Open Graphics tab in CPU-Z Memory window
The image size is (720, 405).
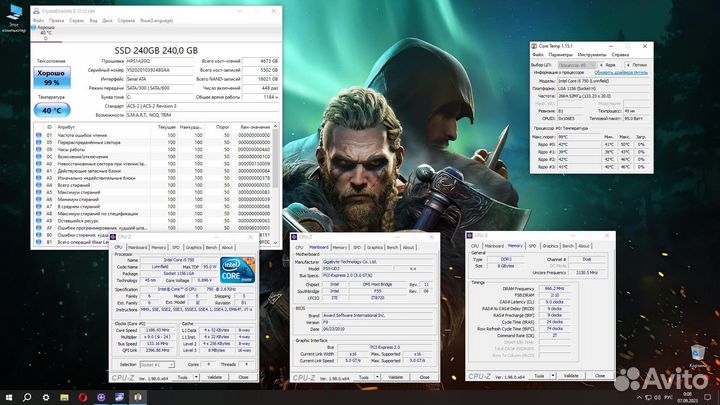click(550, 246)
